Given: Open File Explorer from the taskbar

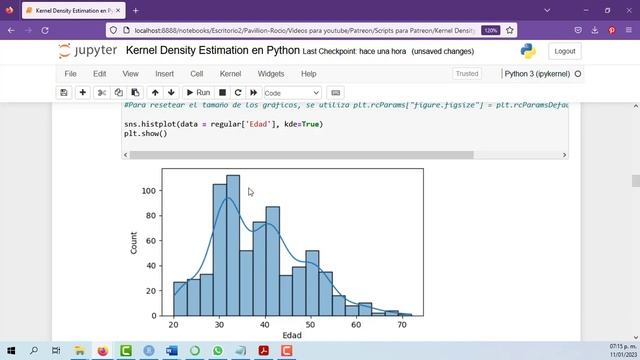Looking at the screenshot, I should click(x=80, y=351).
